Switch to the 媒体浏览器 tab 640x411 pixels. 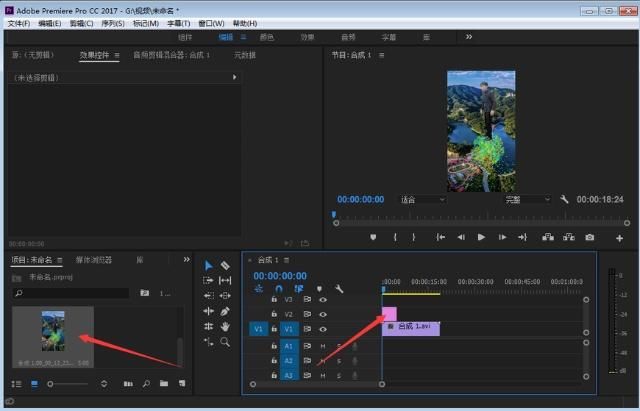(93, 260)
